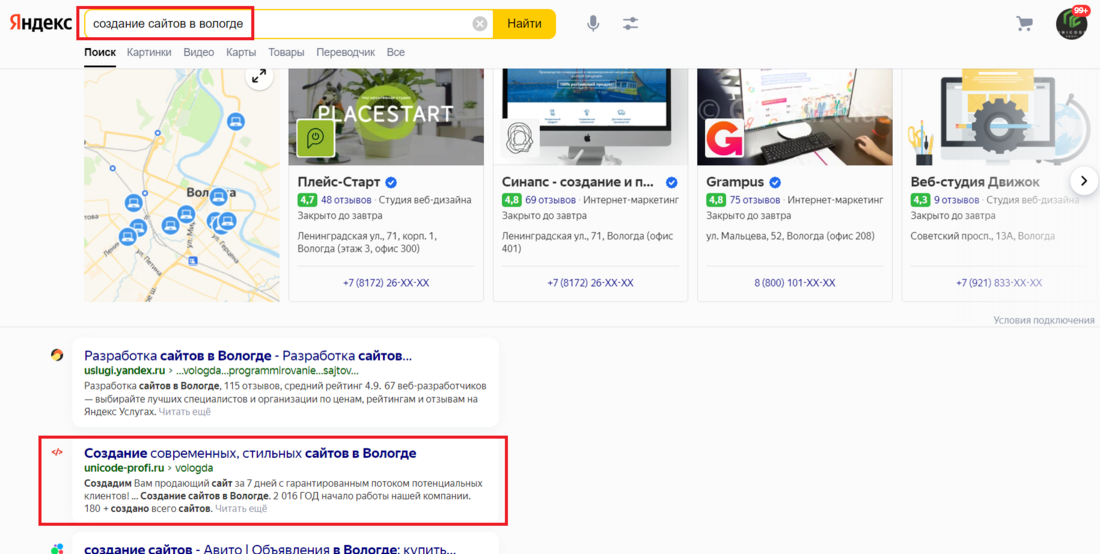Show Плейс-Старт phone +7 (8172) 26-XX-XX
The height and width of the screenshot is (554, 1100).
386,283
